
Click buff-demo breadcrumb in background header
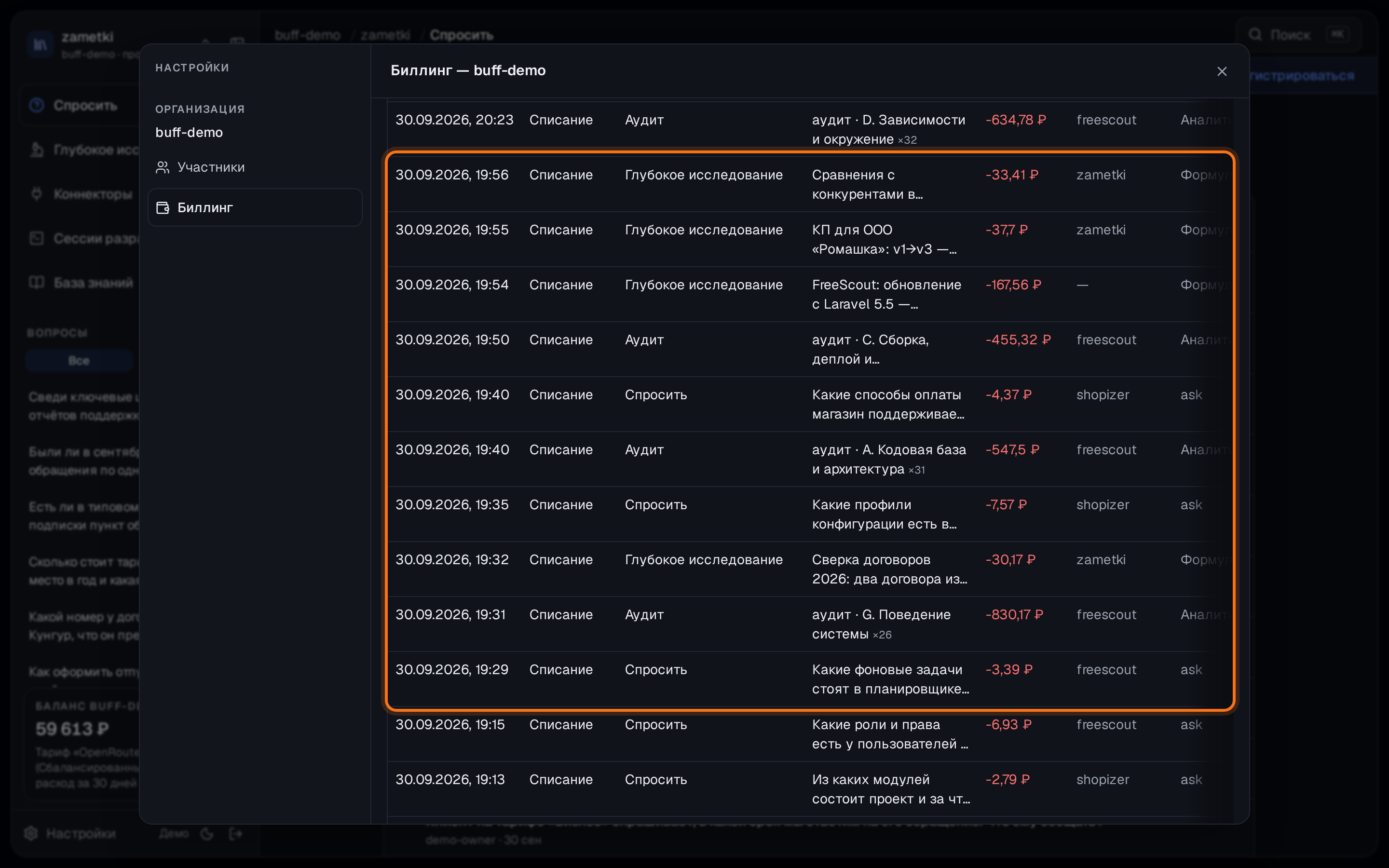tap(307, 35)
